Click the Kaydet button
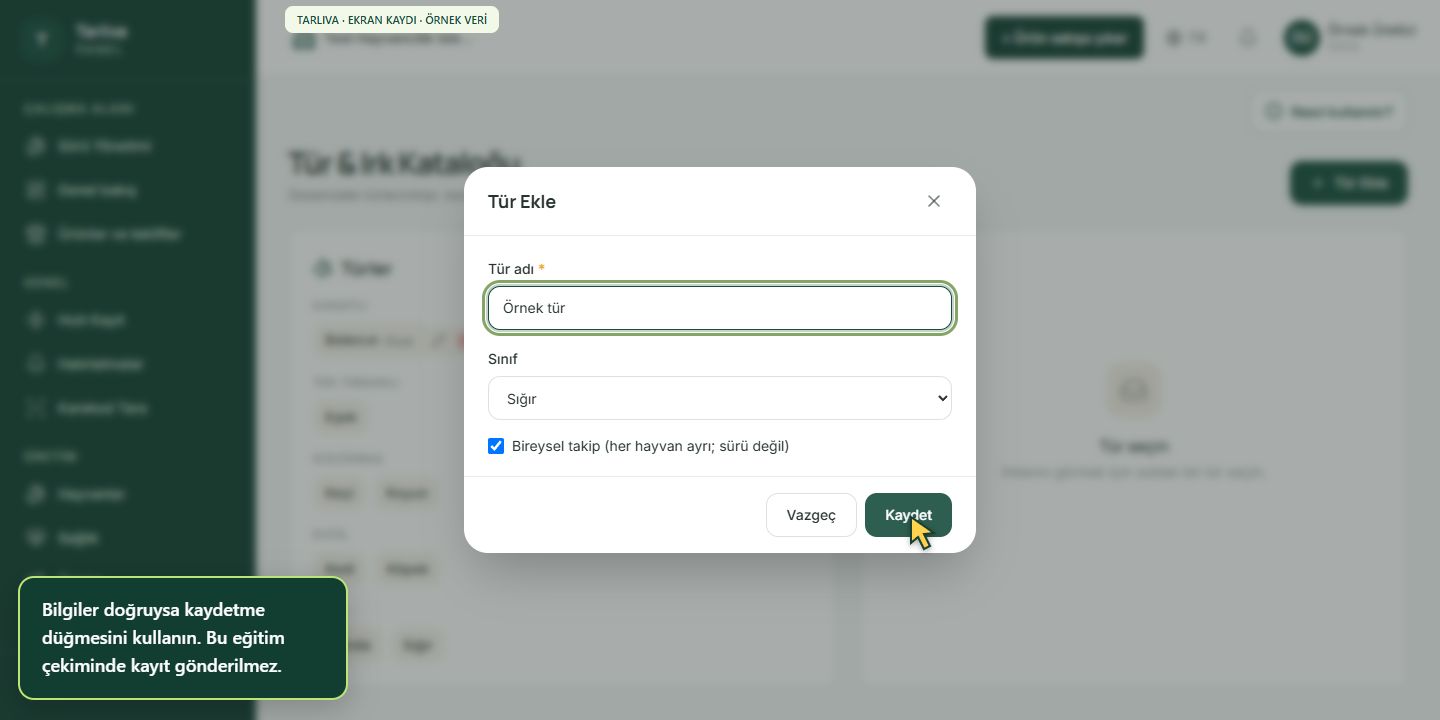The image size is (1440, 720). 908,515
